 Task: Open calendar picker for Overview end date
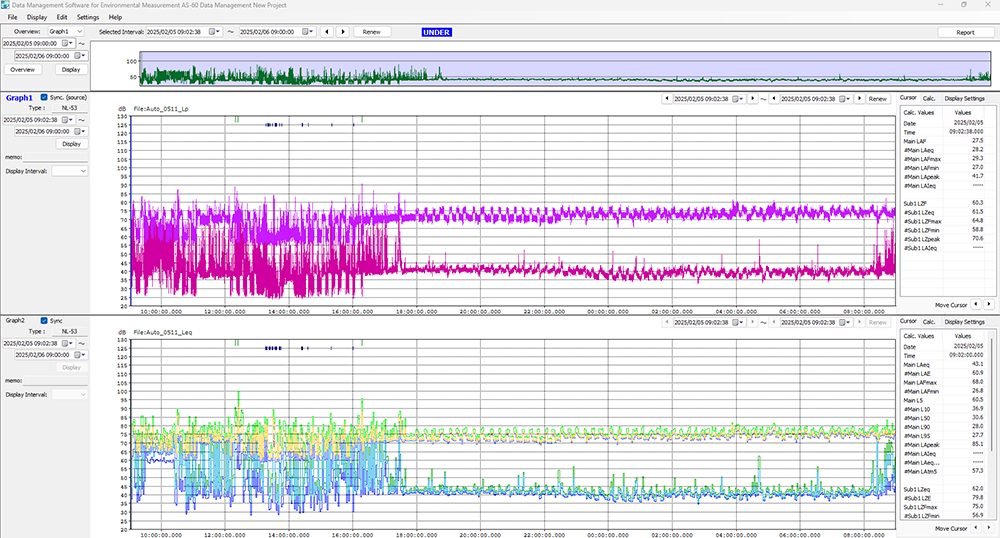coord(80,56)
